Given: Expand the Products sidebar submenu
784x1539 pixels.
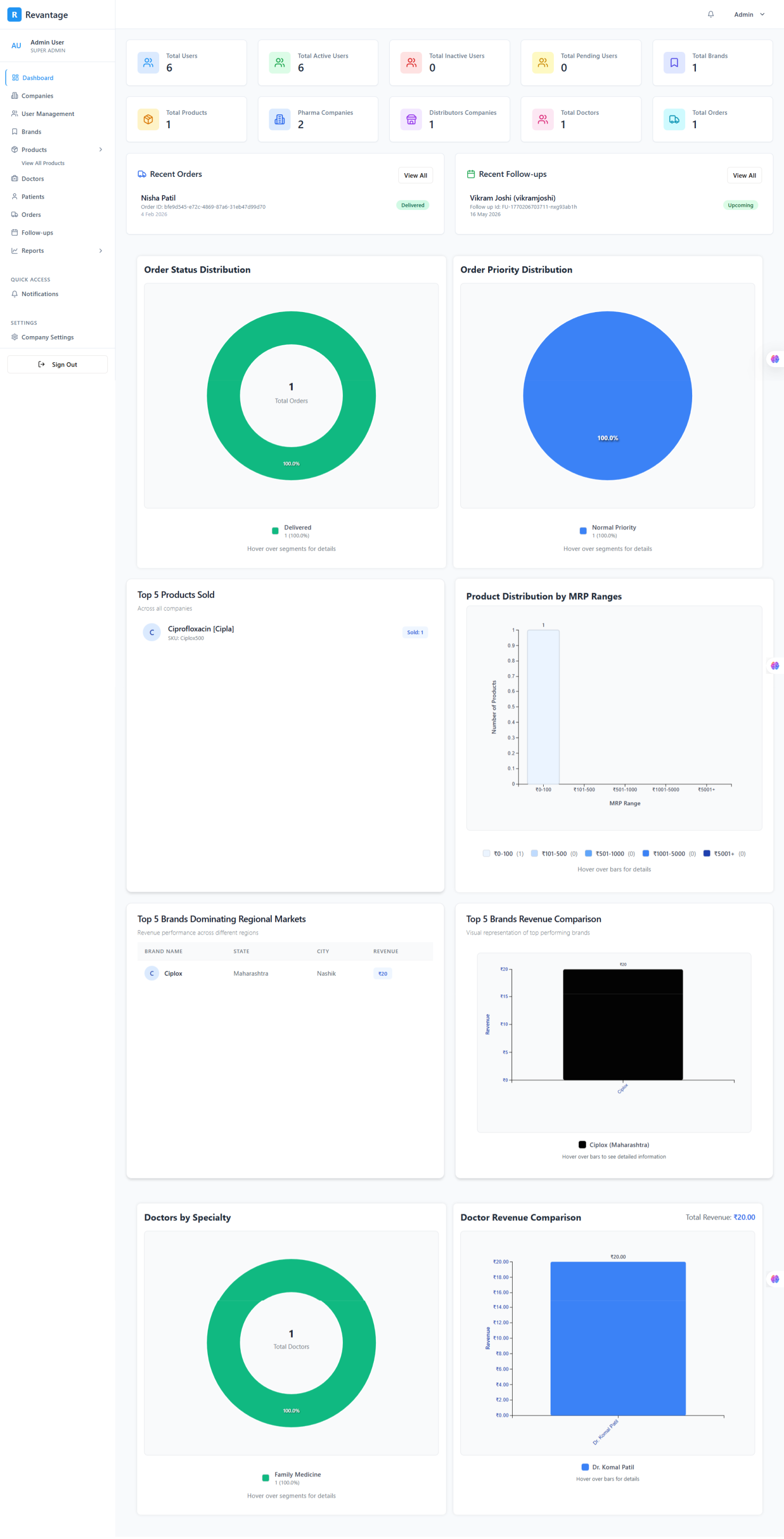Looking at the screenshot, I should click(x=100, y=150).
